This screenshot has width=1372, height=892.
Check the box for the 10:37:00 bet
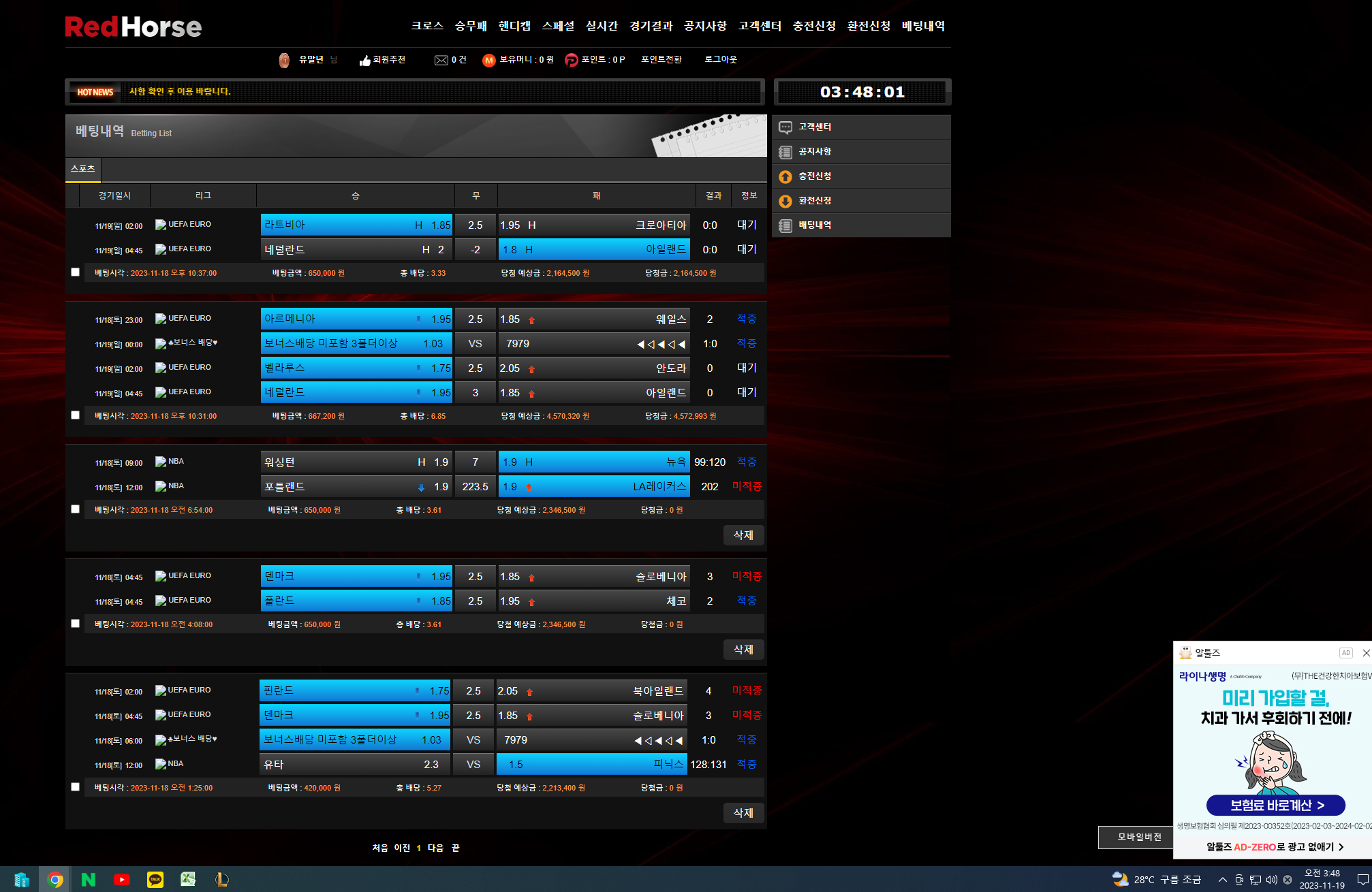click(76, 272)
